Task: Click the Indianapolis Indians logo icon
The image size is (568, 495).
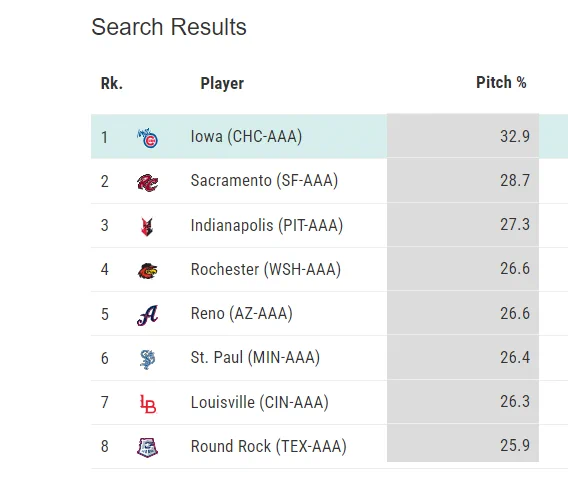Action: point(147,226)
